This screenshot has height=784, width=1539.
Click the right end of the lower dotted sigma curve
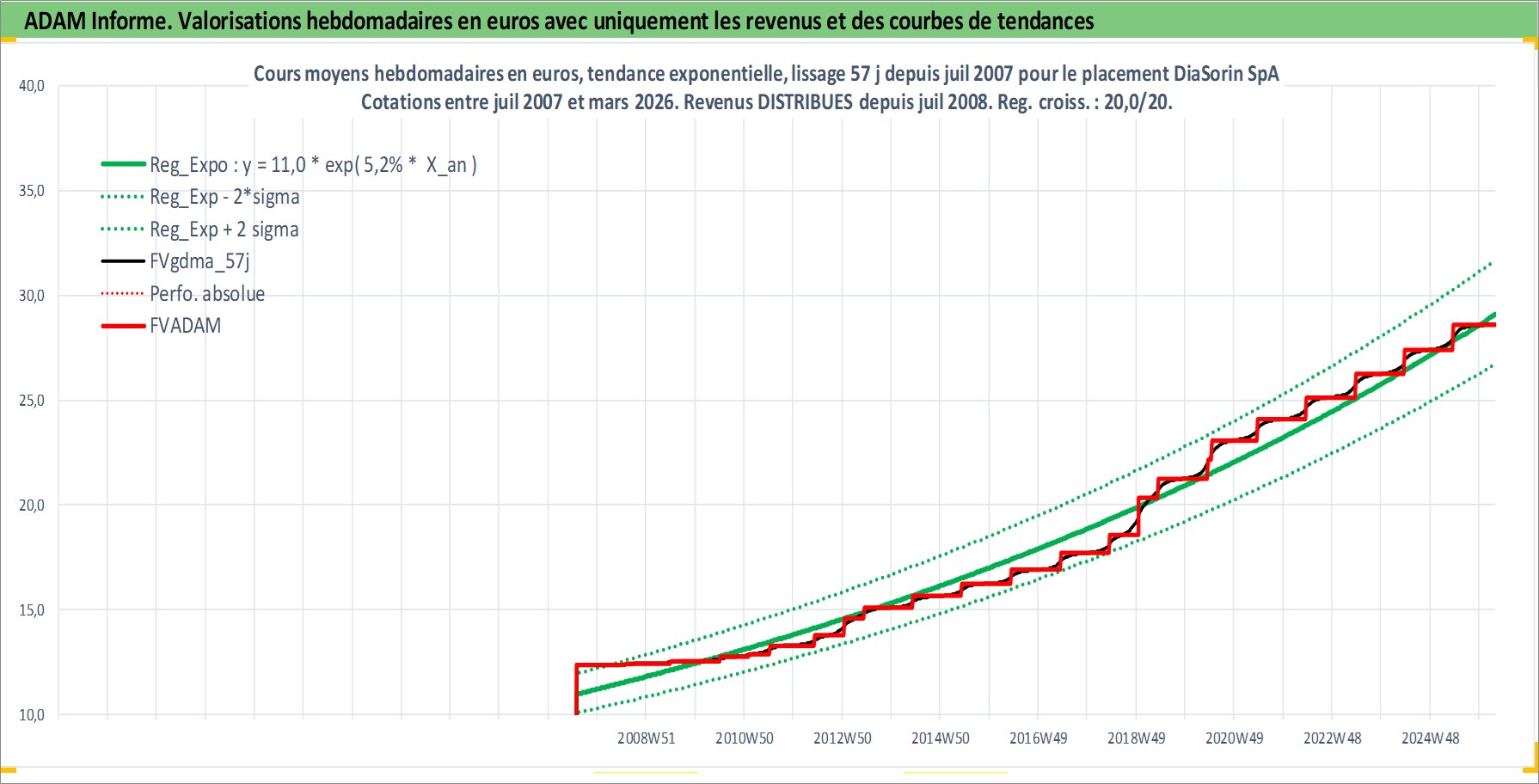(1490, 367)
